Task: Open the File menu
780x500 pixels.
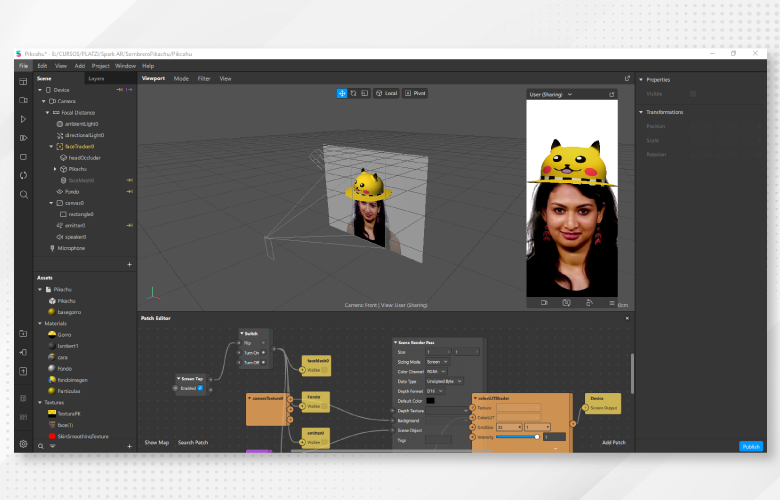Action: (x=23, y=66)
